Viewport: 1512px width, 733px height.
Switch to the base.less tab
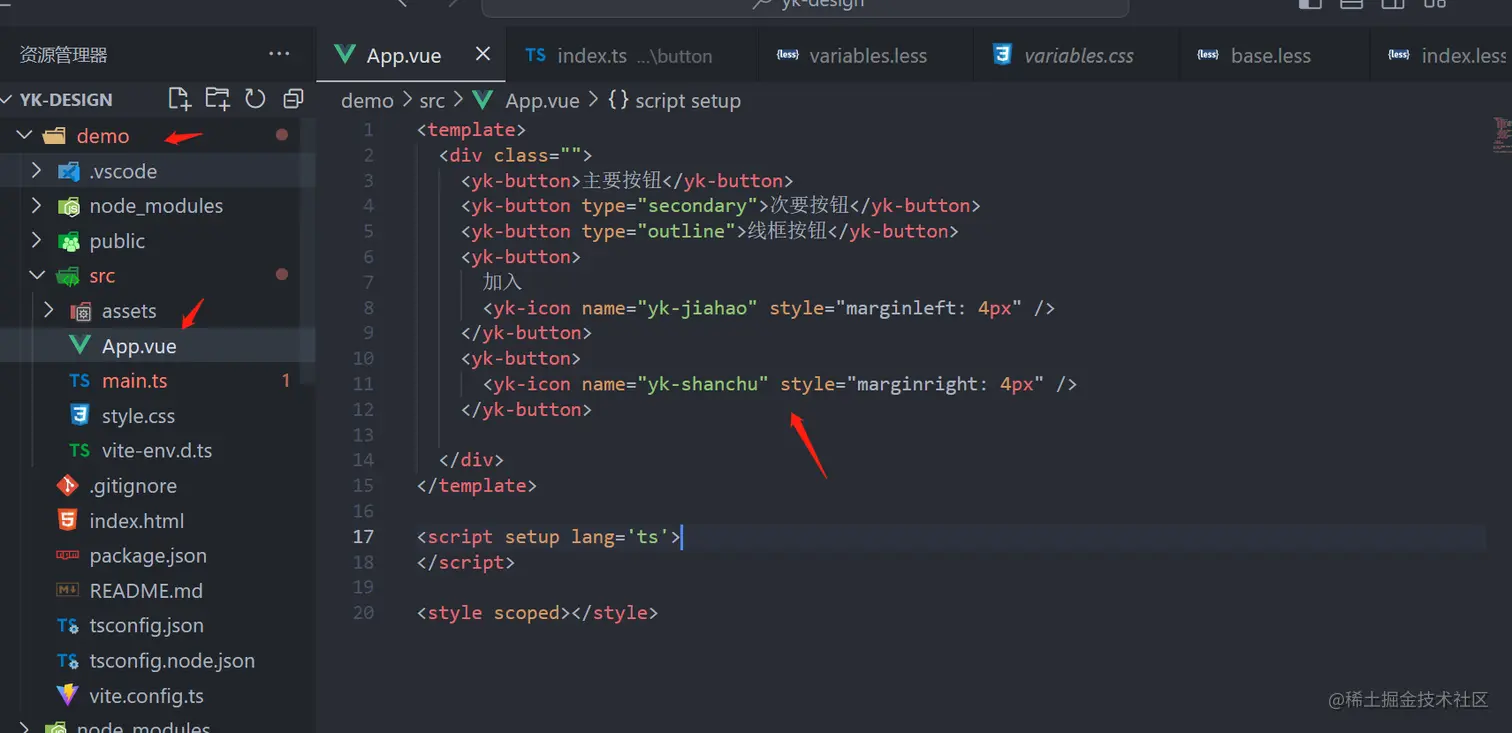point(1273,55)
